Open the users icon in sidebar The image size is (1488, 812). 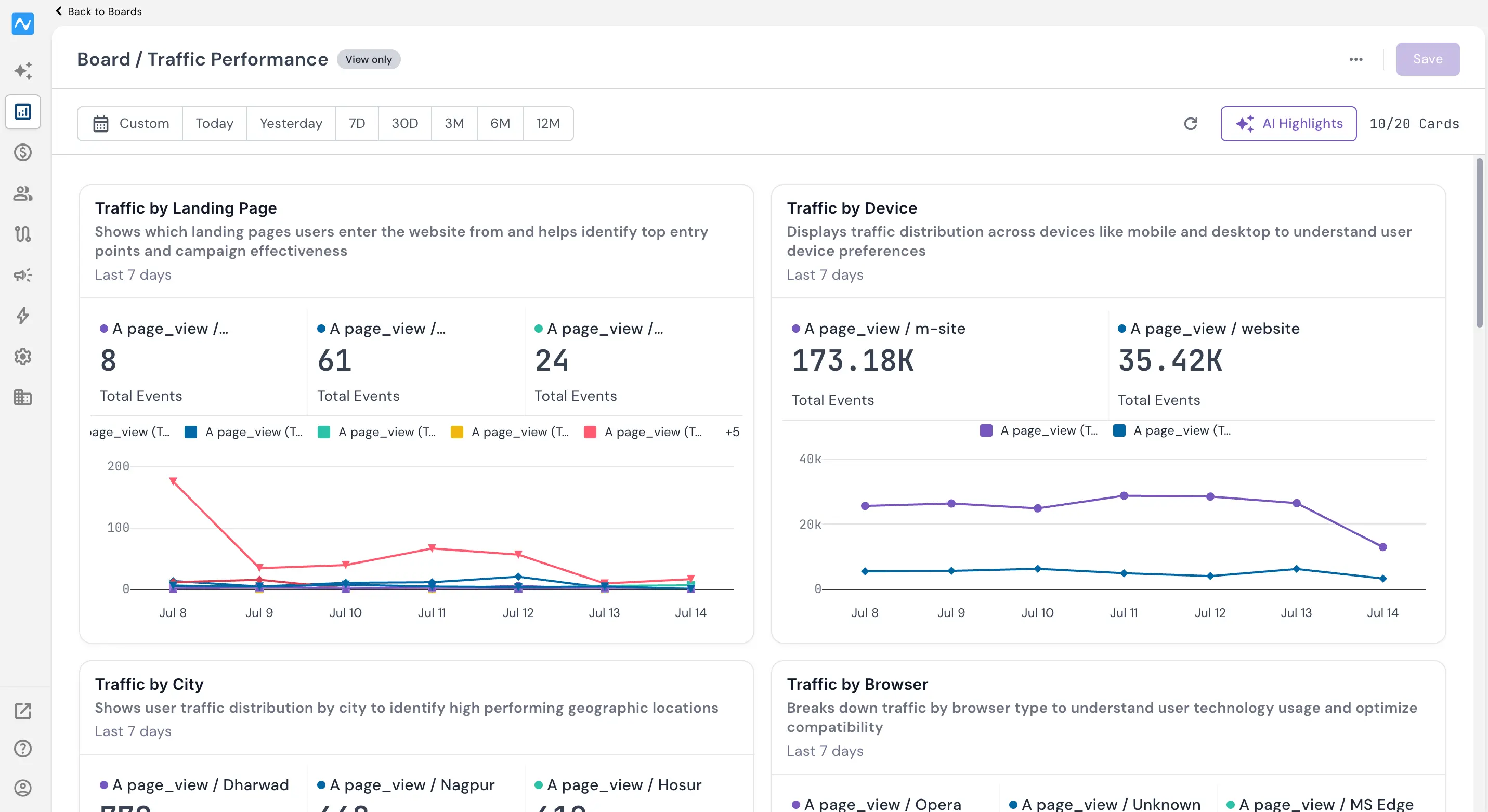click(22, 193)
